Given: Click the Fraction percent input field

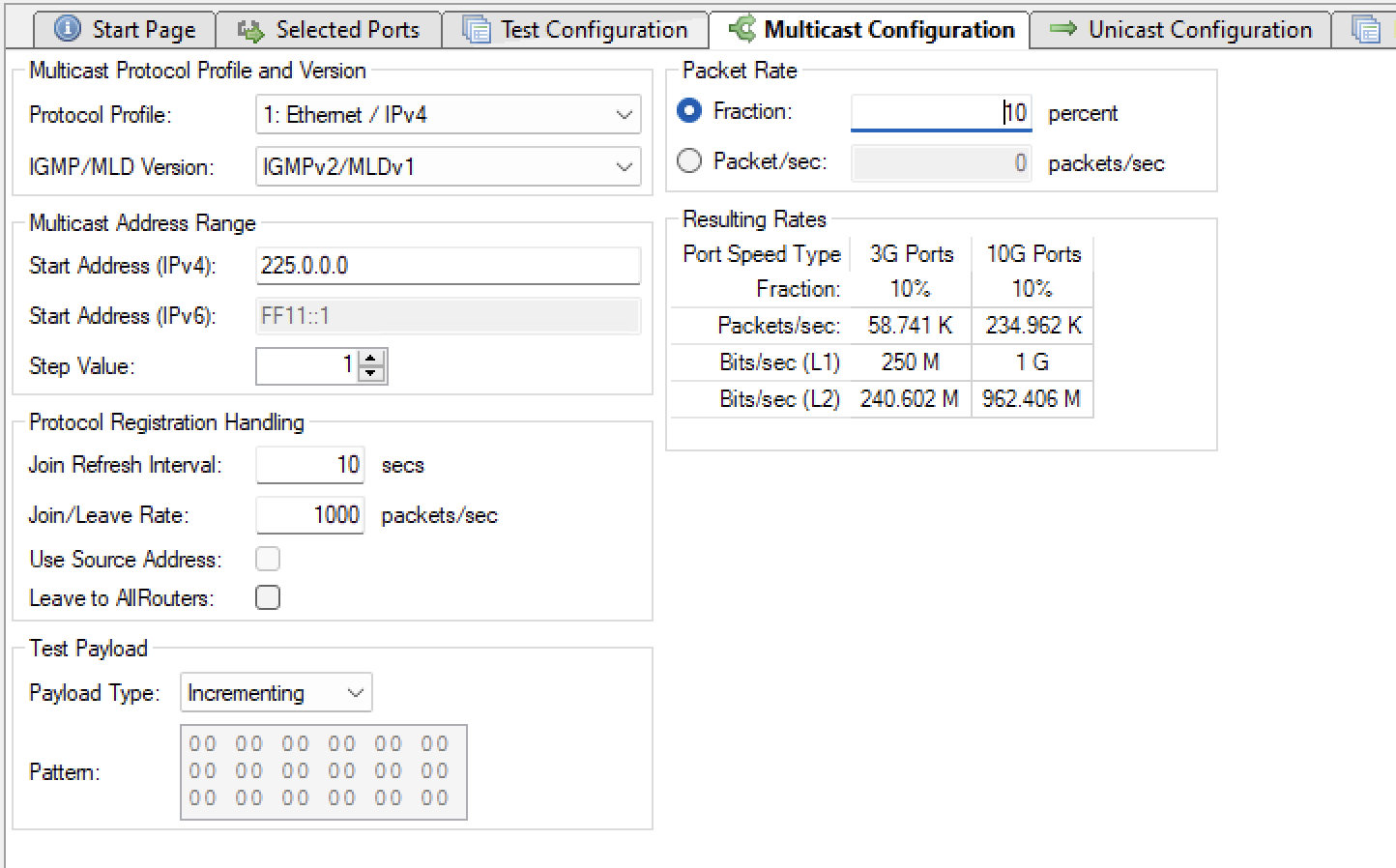Looking at the screenshot, I should [x=940, y=111].
